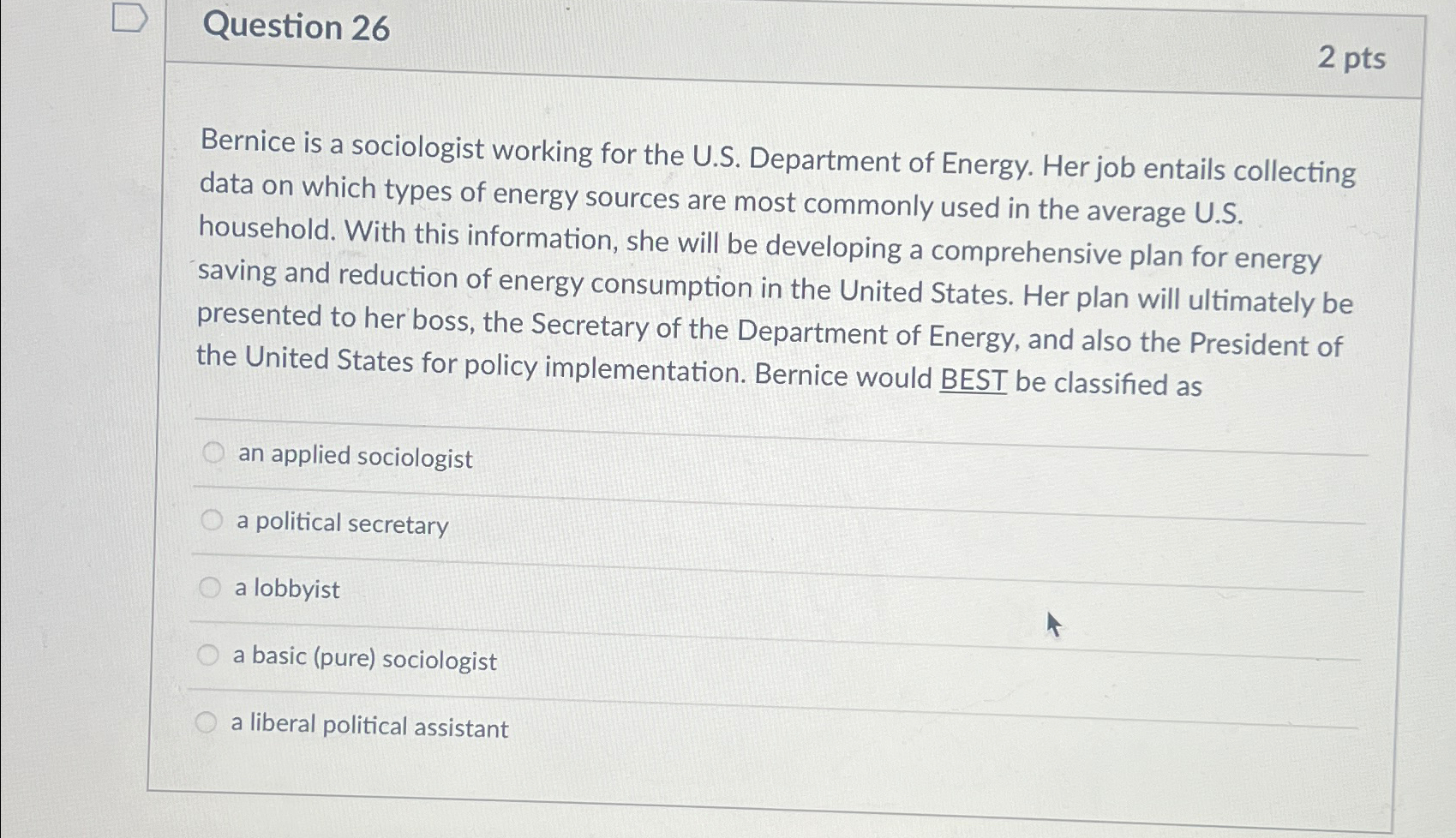Choose the 'a basic (pure) sociologist' option
Image resolution: width=1456 pixels, height=838 pixels.
pyautogui.click(x=207, y=654)
